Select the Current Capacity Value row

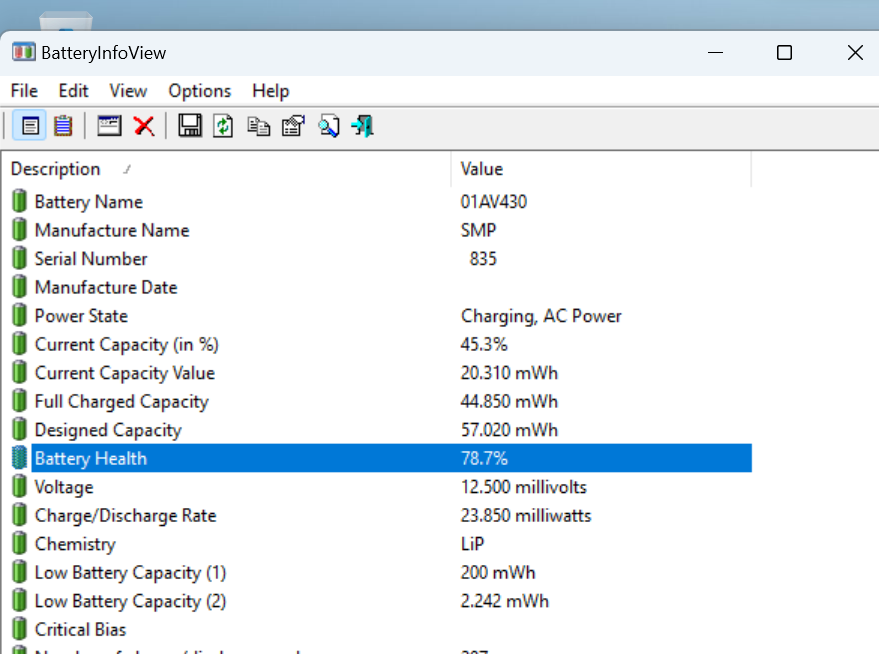point(381,373)
